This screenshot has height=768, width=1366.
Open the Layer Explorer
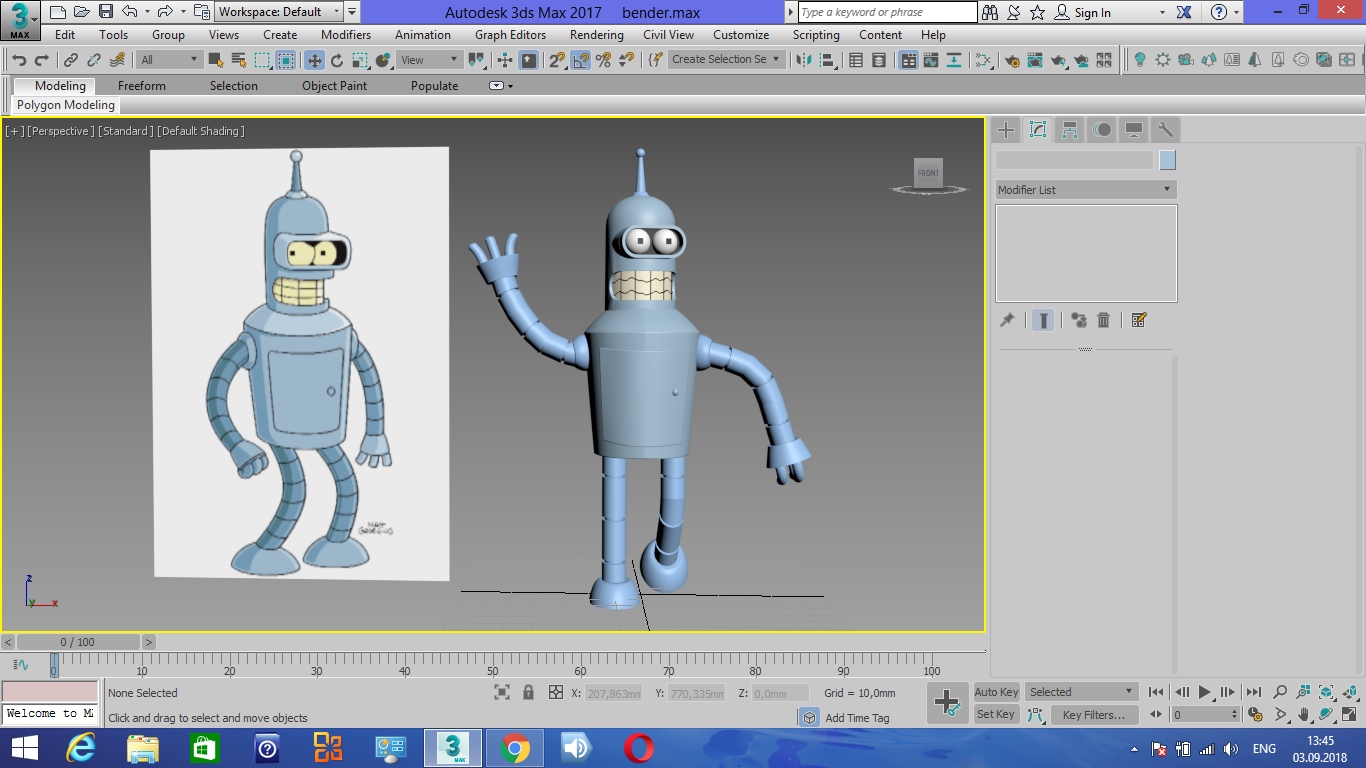879,60
